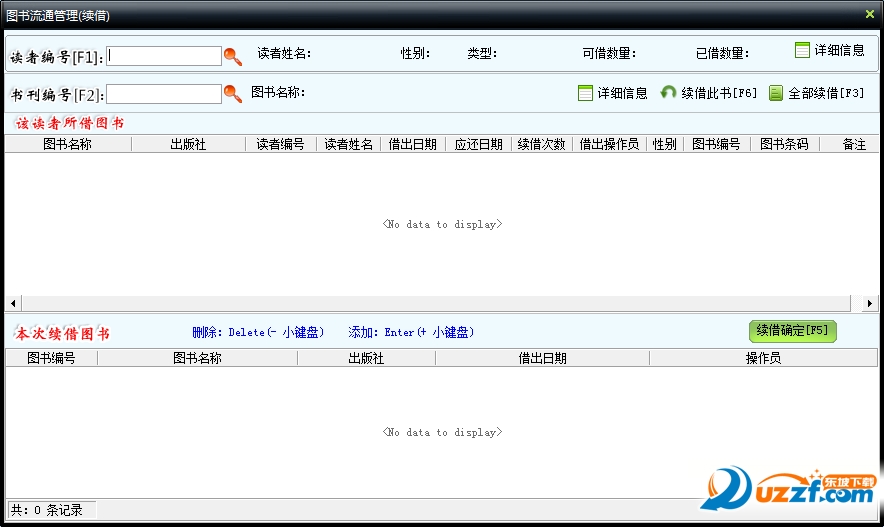Sort by 出版社 column in upper table

188,144
